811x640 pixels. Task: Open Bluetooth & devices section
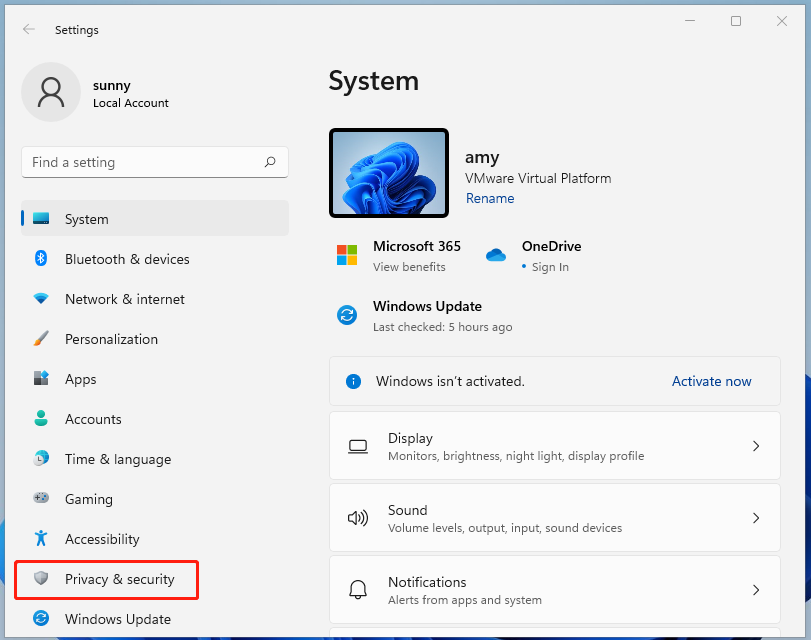tap(155, 259)
